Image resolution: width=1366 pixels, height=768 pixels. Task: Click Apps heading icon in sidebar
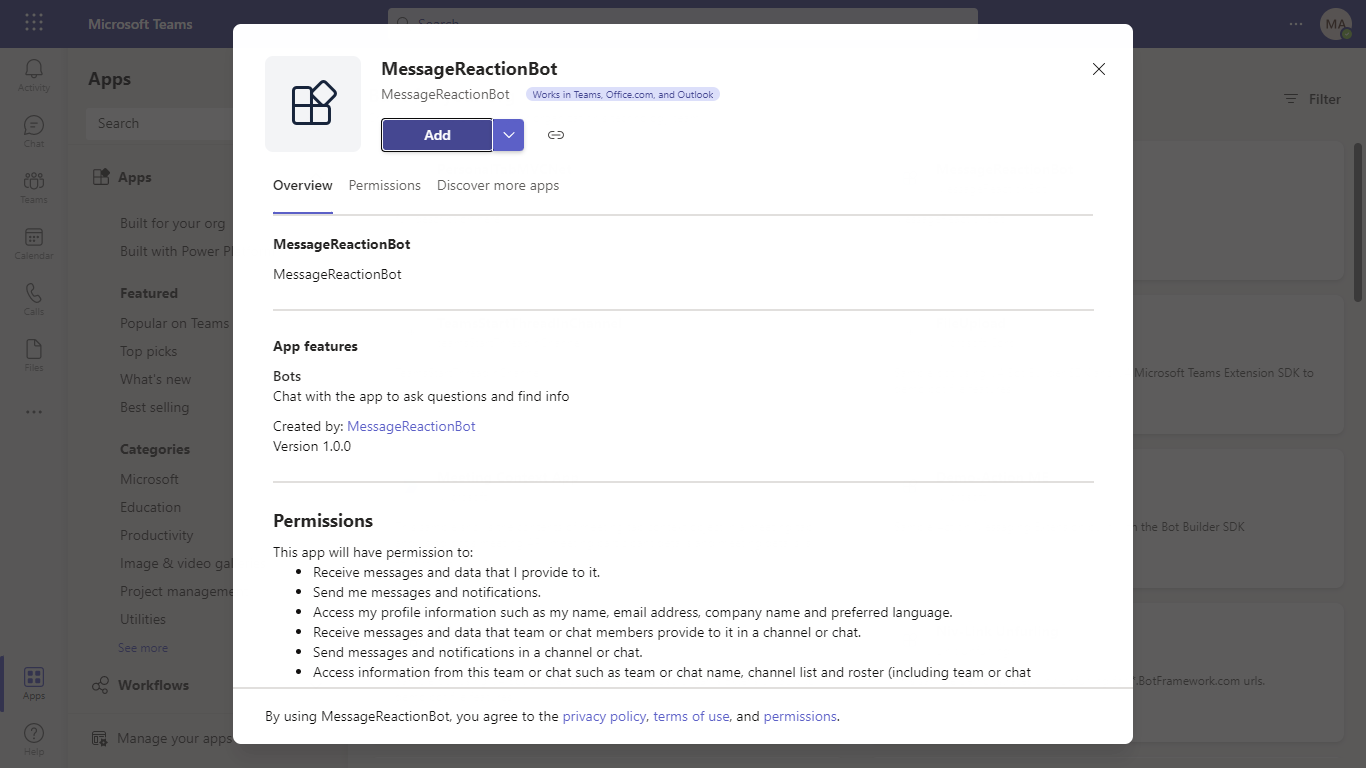(x=100, y=177)
